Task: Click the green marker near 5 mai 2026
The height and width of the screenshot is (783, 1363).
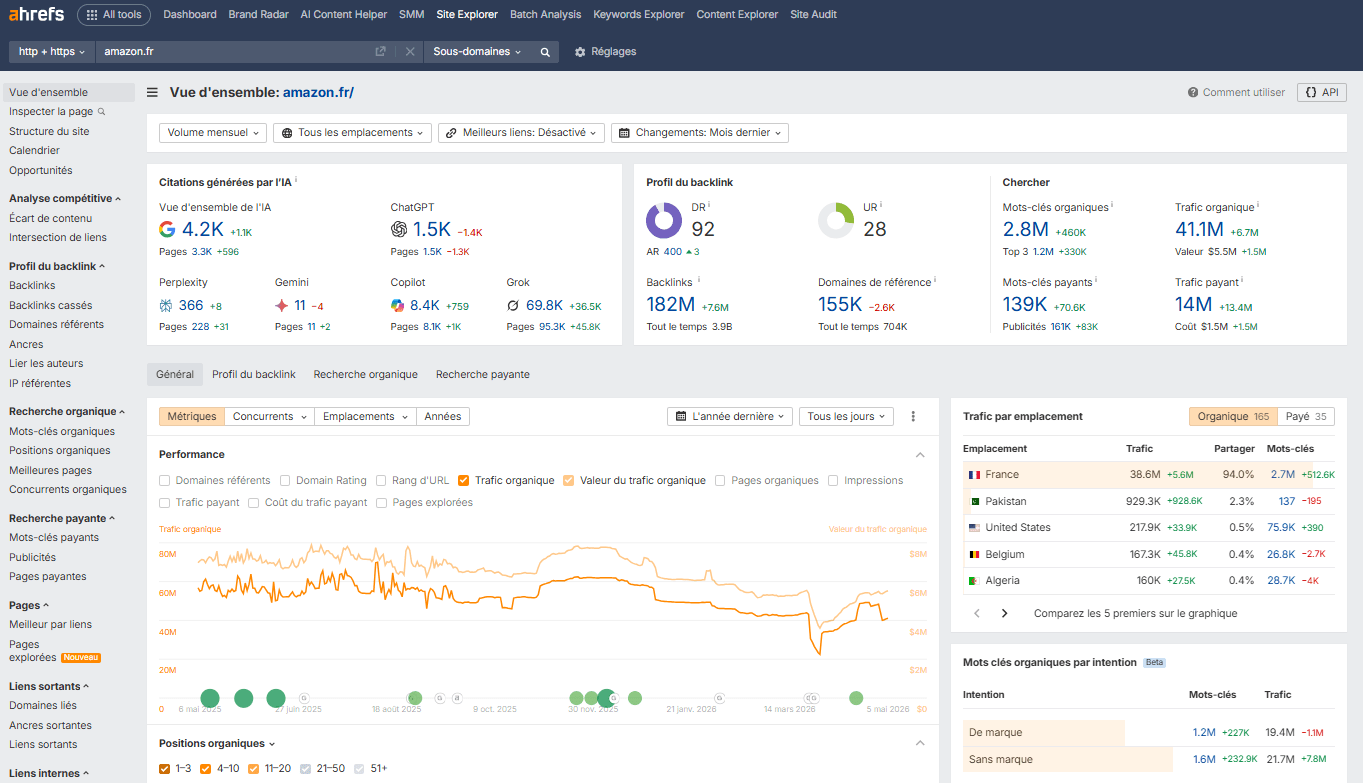Action: (856, 698)
